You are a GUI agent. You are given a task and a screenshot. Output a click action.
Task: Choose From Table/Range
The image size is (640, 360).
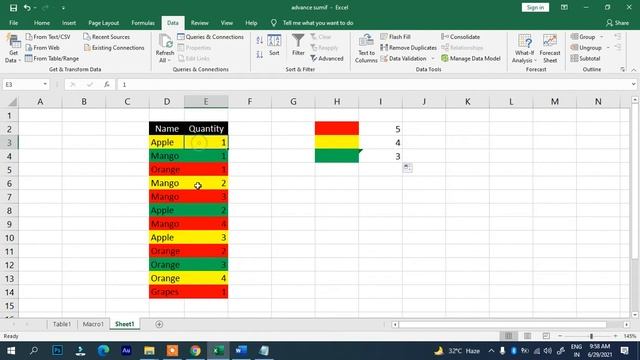click(52, 58)
